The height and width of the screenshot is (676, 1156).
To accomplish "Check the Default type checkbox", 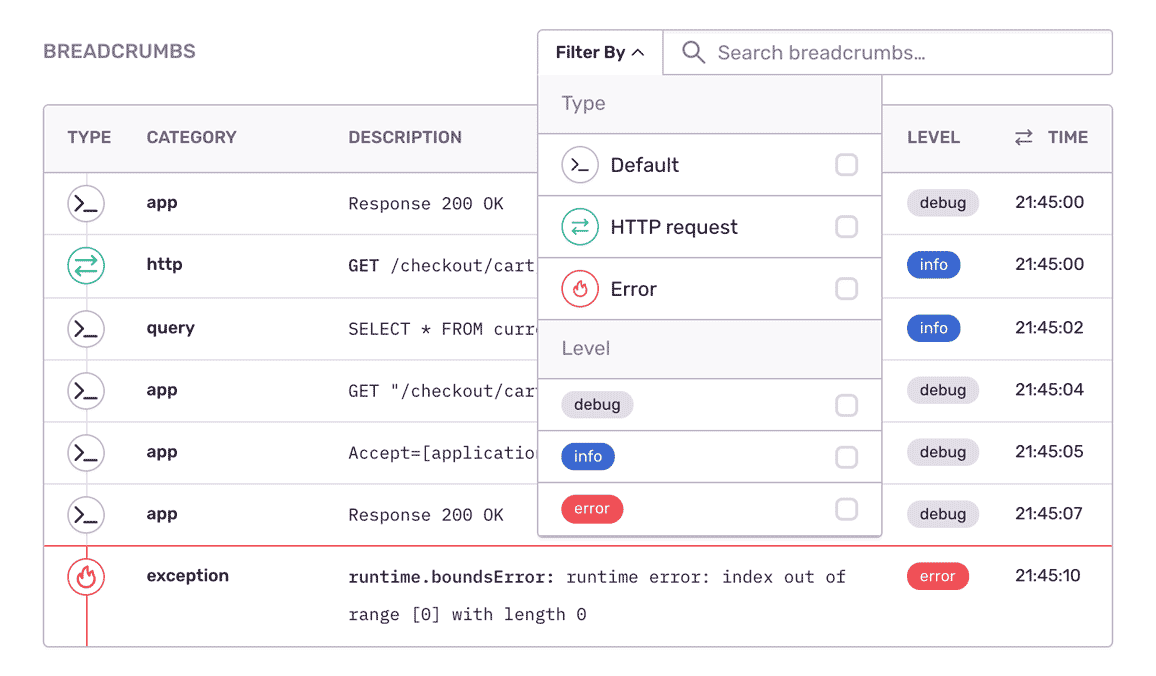I will (x=846, y=165).
